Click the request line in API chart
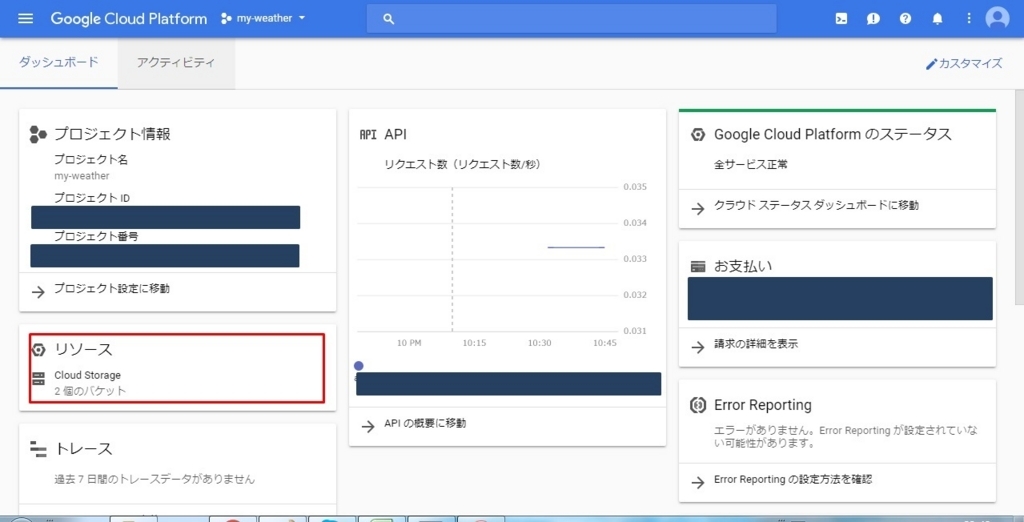This screenshot has height=522, width=1024. [576, 248]
